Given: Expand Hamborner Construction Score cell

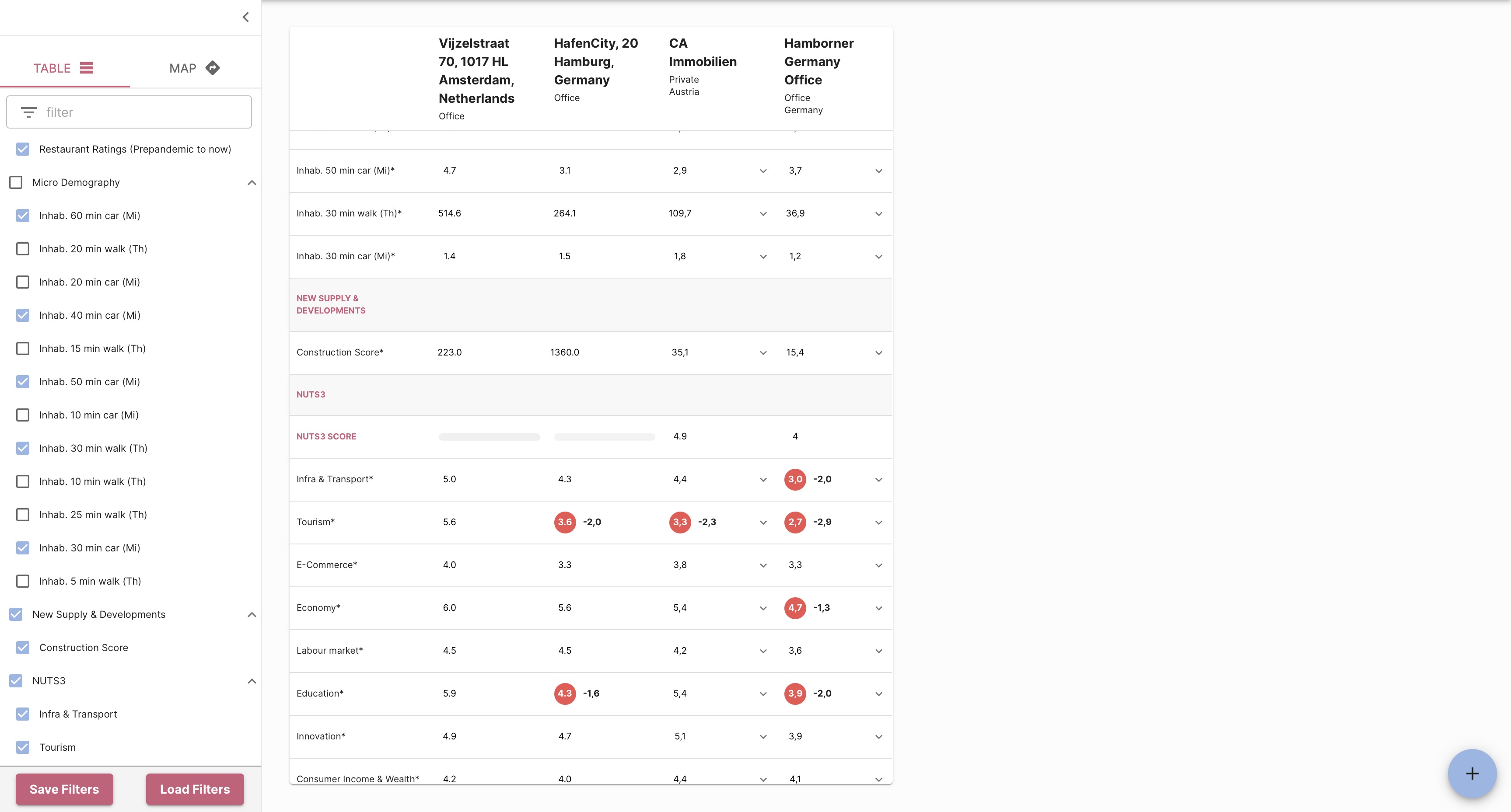Looking at the screenshot, I should 879,353.
